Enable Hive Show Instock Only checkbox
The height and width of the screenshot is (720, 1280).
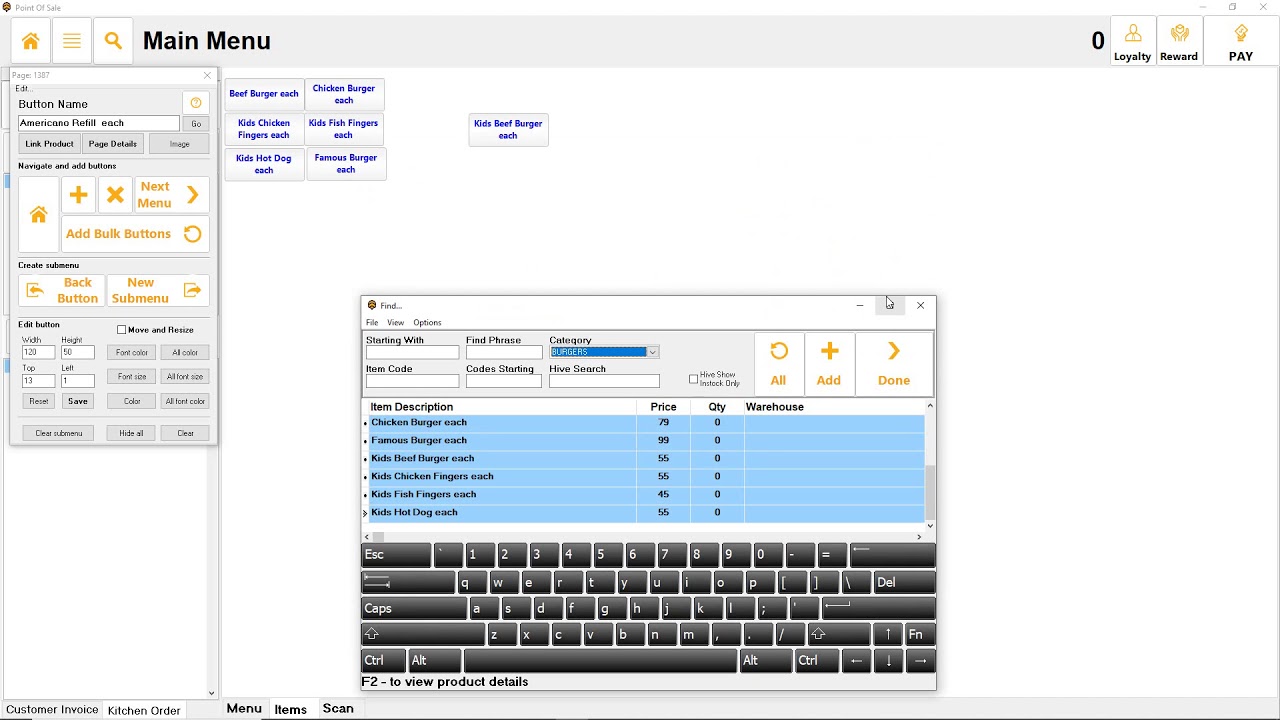click(694, 380)
